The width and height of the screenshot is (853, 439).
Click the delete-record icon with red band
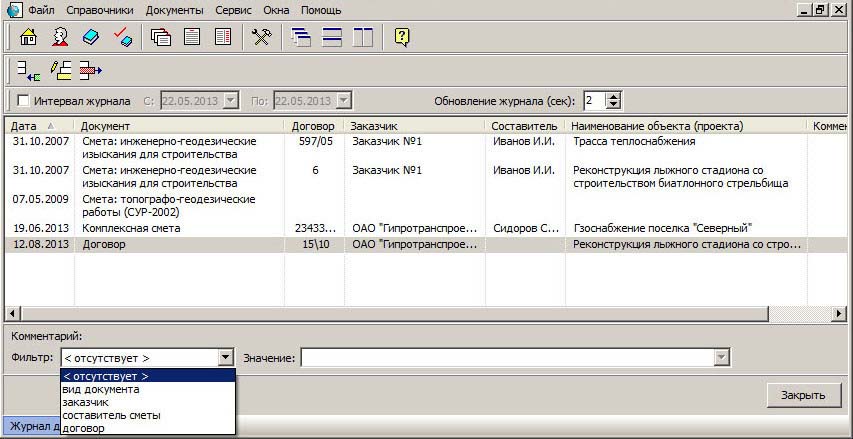91,70
